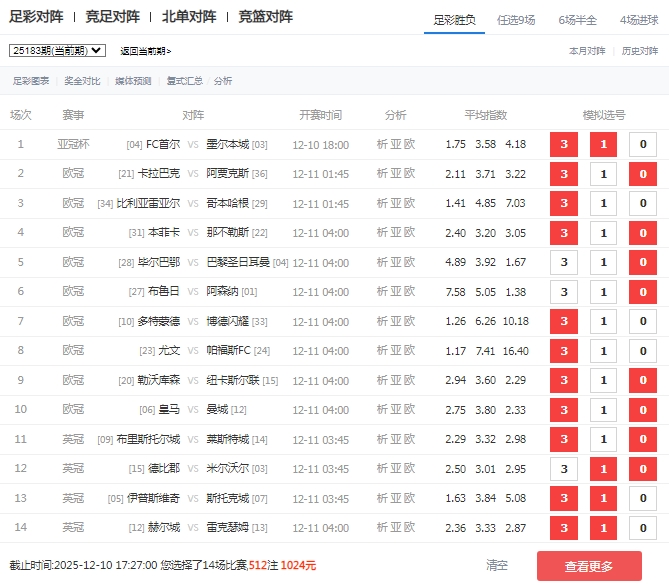Open the 本月对阵 link
669x585 pixels.
coord(587,50)
